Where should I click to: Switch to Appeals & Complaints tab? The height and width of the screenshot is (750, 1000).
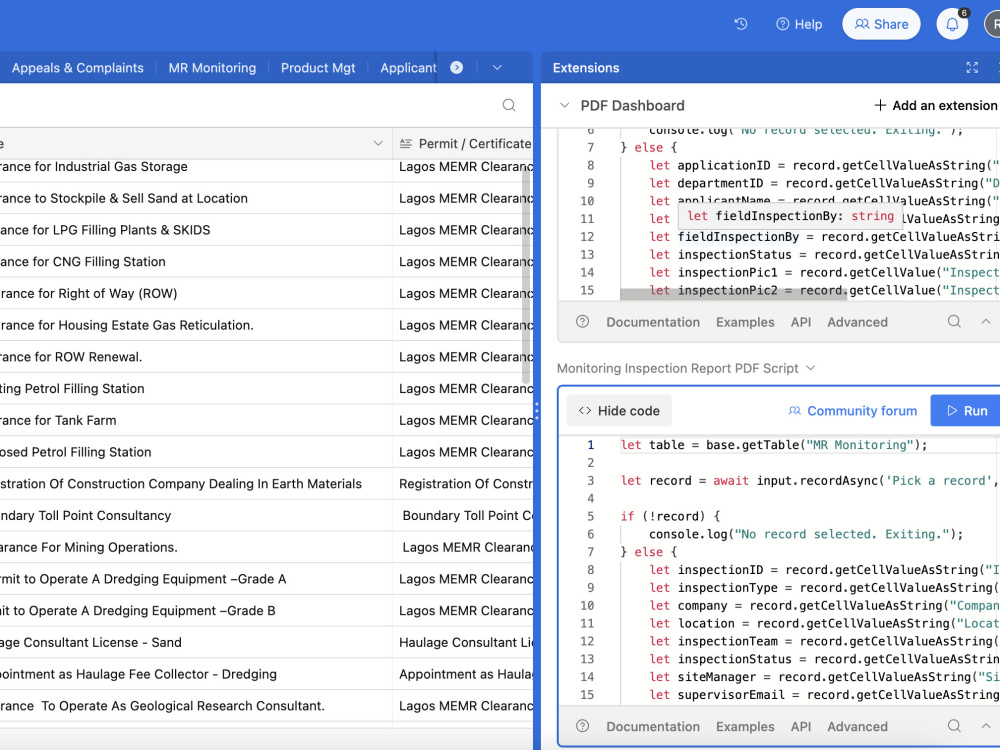tap(78, 68)
